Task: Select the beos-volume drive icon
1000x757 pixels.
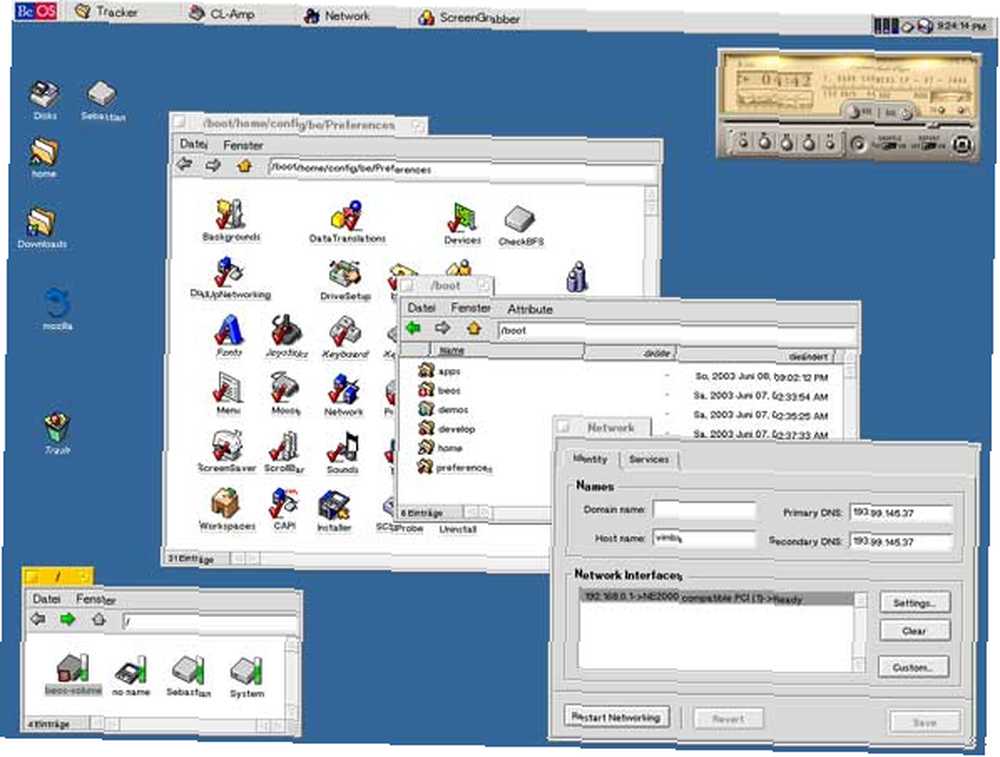Action: (x=73, y=674)
